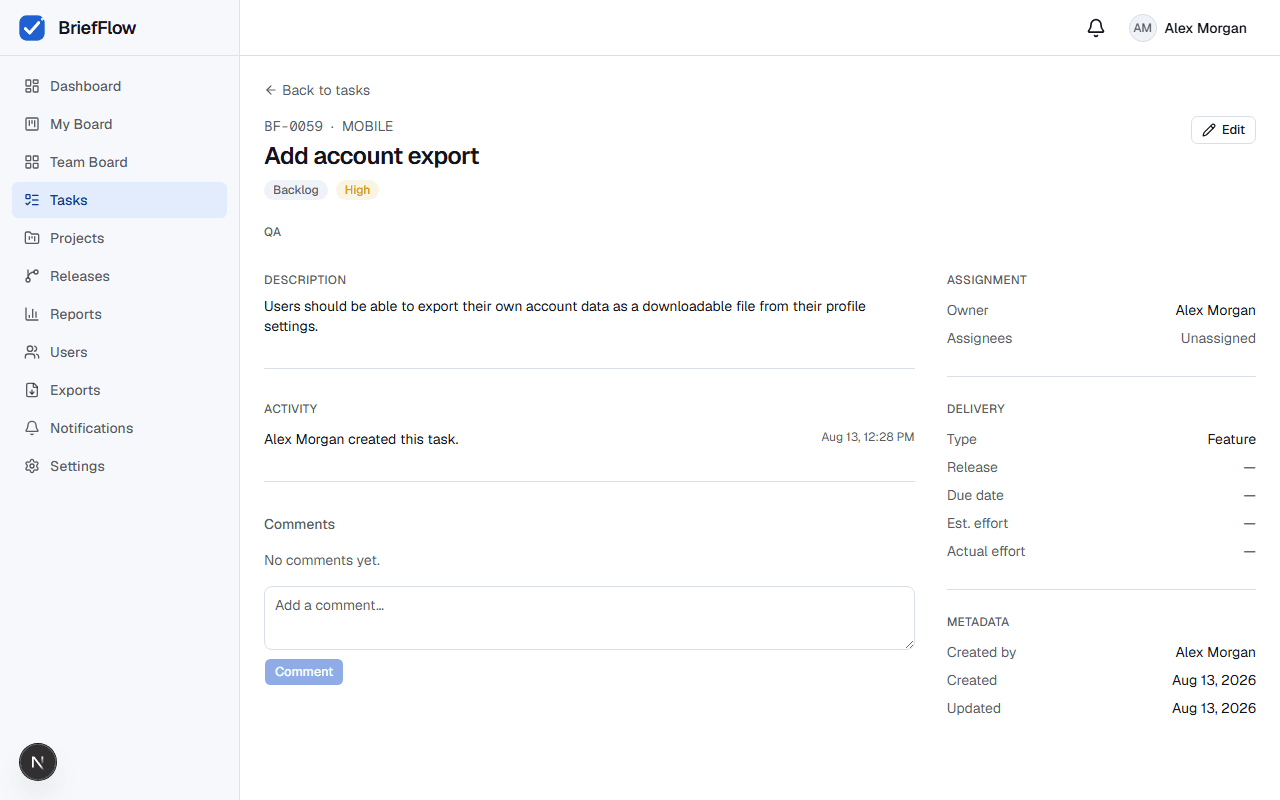
Task: Click the Est. effort row dash value
Action: [x=1250, y=523]
